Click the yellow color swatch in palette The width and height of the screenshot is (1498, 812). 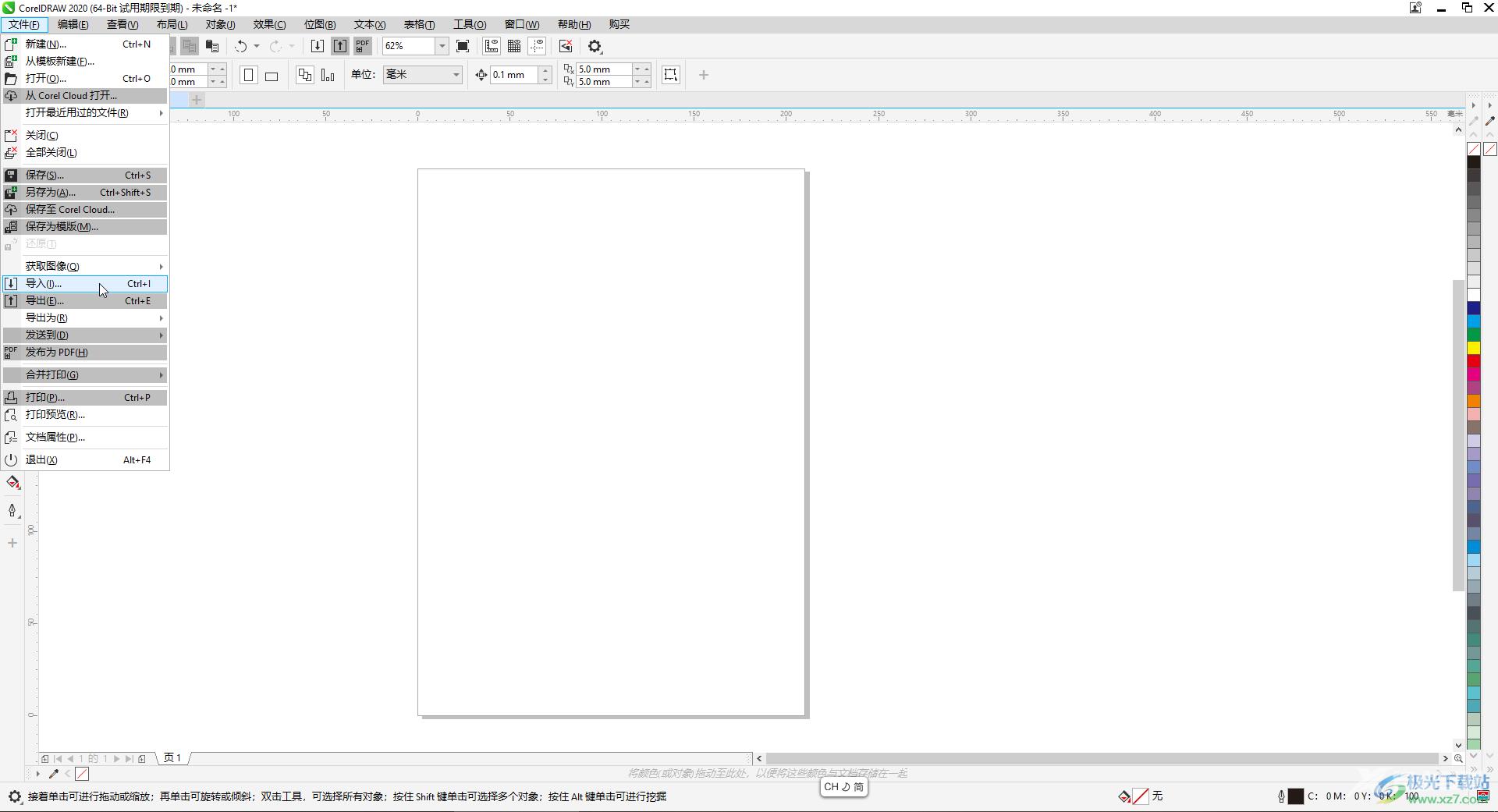1474,348
